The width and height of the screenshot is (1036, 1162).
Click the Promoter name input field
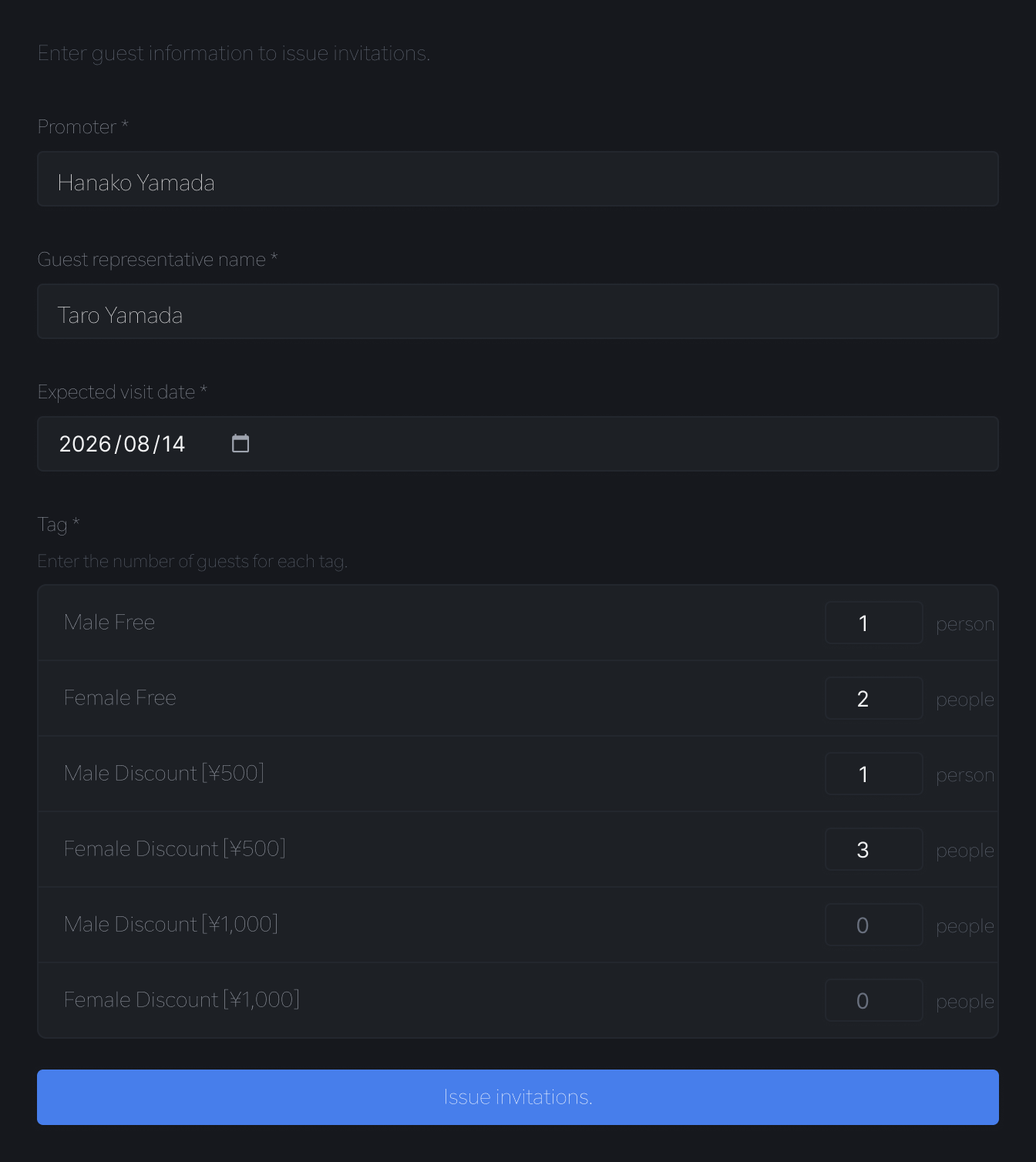click(x=518, y=180)
